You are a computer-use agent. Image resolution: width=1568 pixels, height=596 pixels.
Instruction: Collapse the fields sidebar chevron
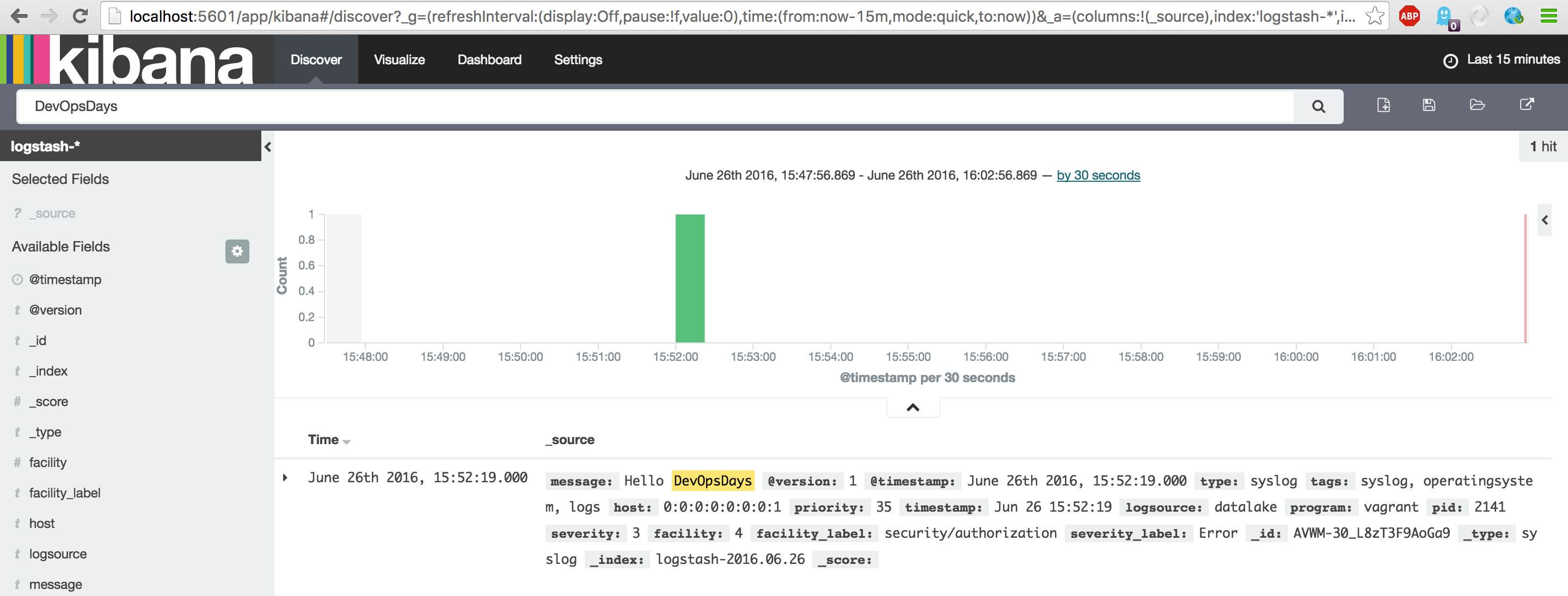tap(268, 147)
